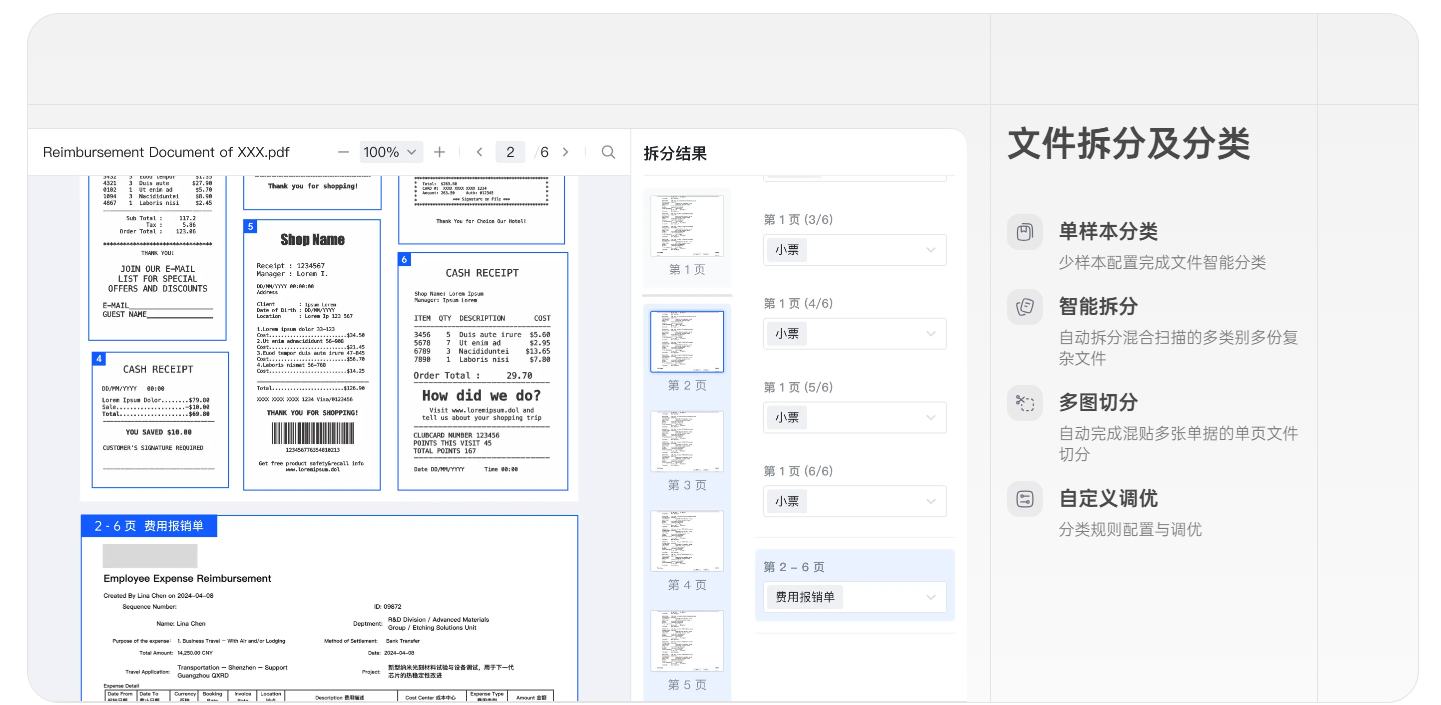Screen dimensions: 1441x705
Task: Go to next page with right arrow
Action: coord(565,151)
